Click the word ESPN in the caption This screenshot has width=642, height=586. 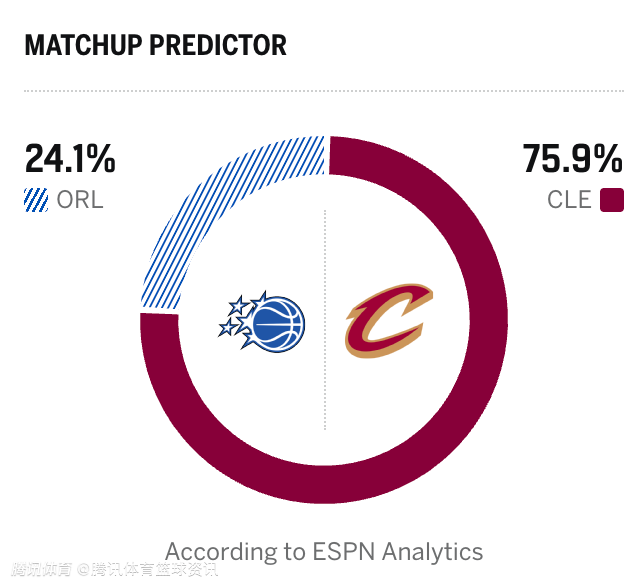[342, 551]
